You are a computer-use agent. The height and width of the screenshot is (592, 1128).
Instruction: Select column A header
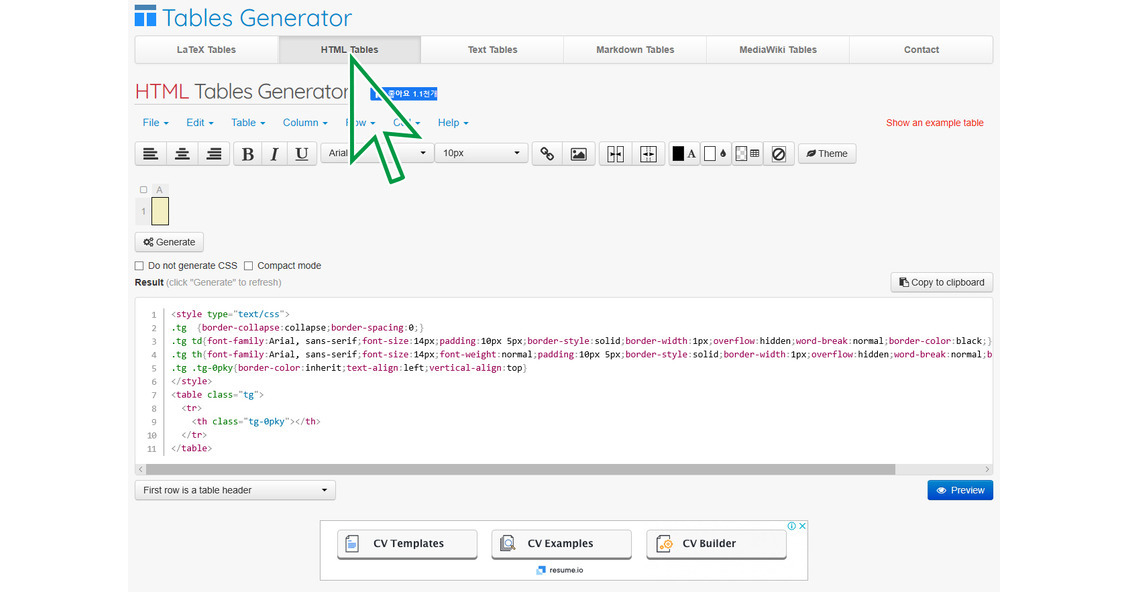point(160,190)
